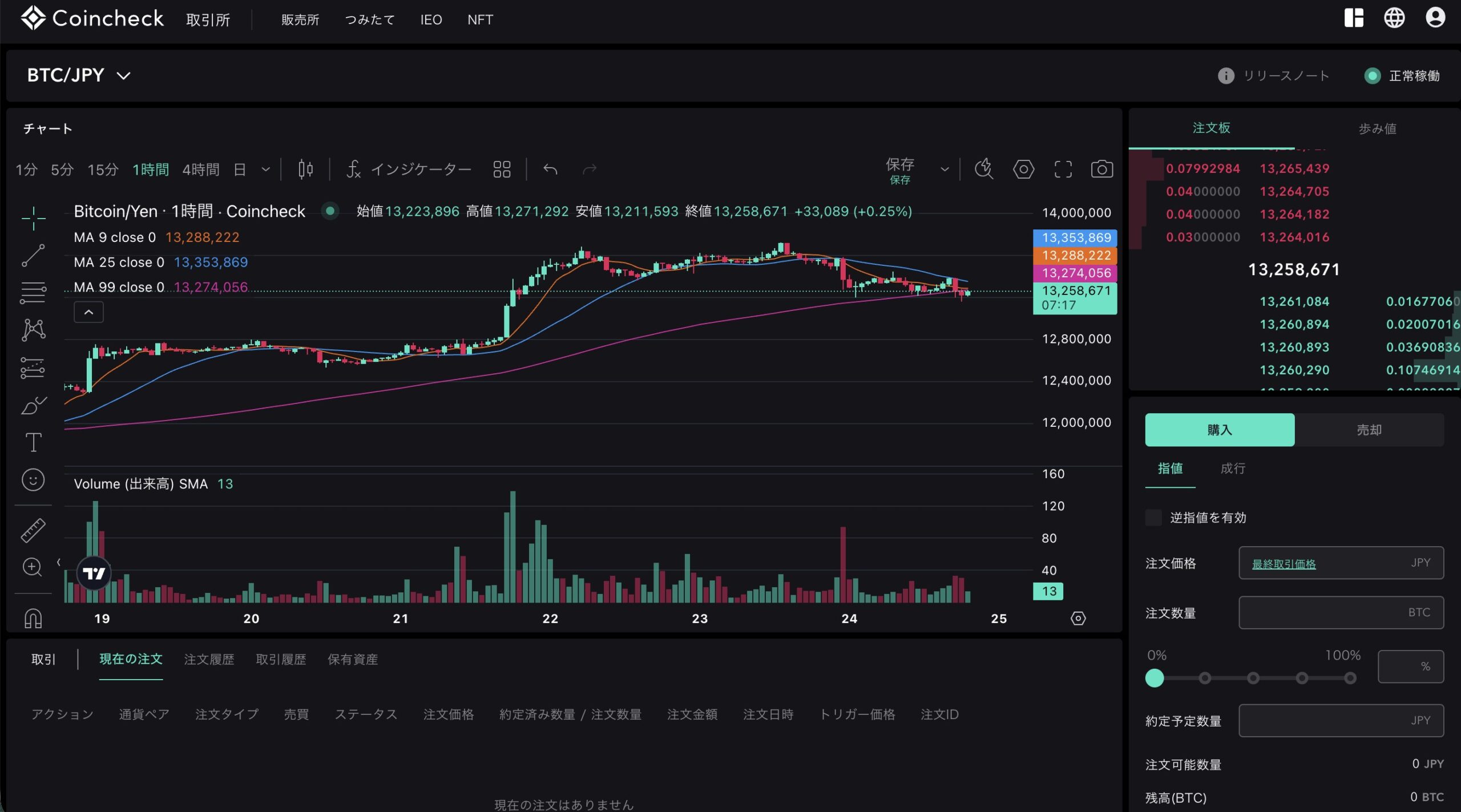This screenshot has height=812, width=1461.
Task: Select the ruler measure tool
Action: point(33,530)
